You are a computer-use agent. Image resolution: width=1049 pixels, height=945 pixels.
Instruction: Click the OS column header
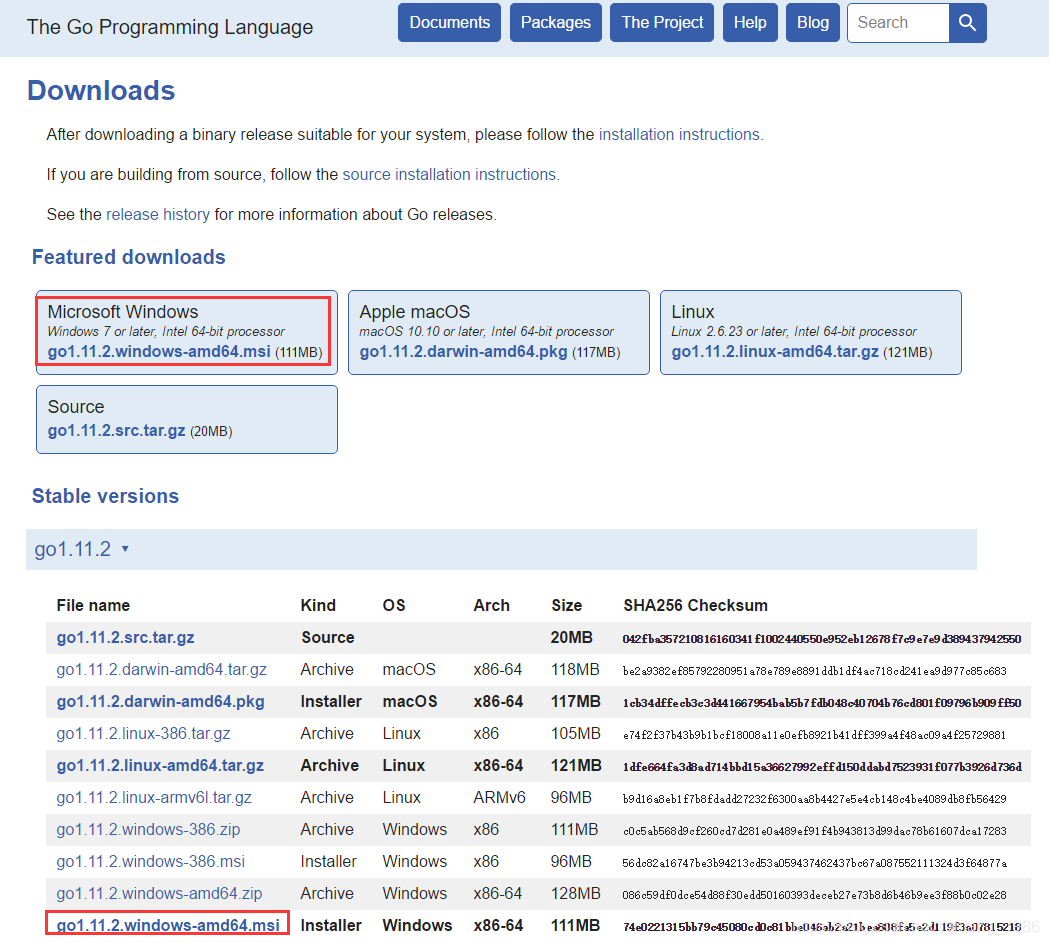(x=394, y=605)
